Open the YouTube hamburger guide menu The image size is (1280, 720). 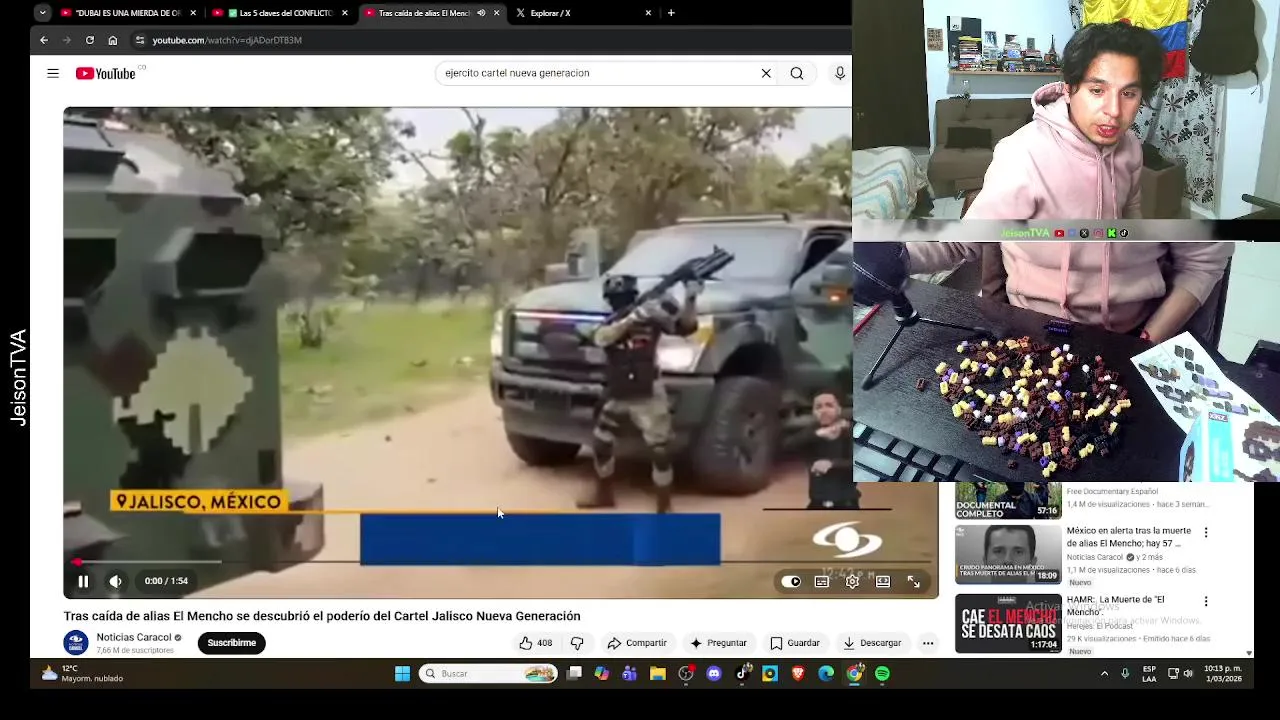point(53,73)
